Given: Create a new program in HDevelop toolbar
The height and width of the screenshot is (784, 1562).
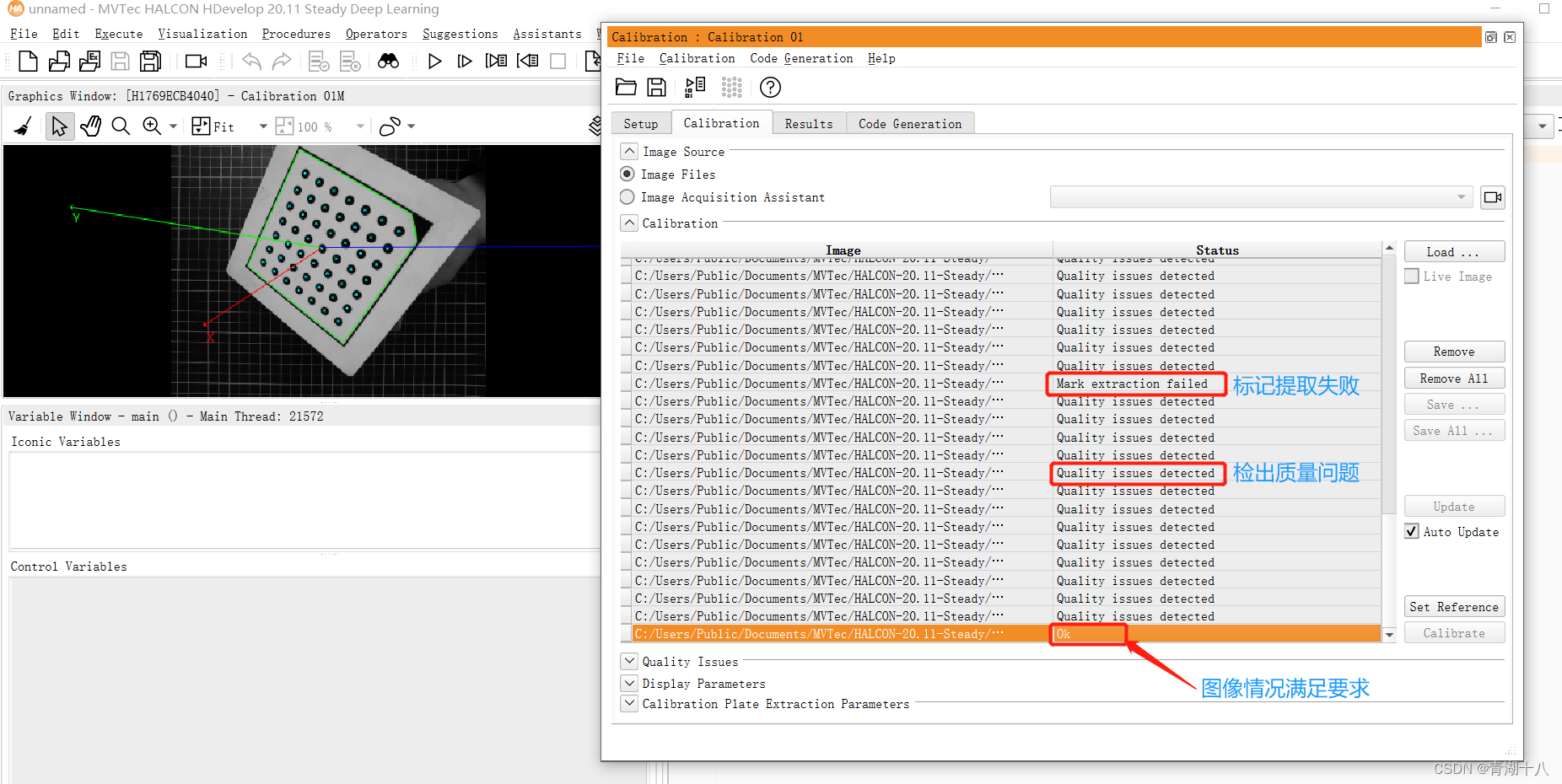Looking at the screenshot, I should (x=28, y=62).
